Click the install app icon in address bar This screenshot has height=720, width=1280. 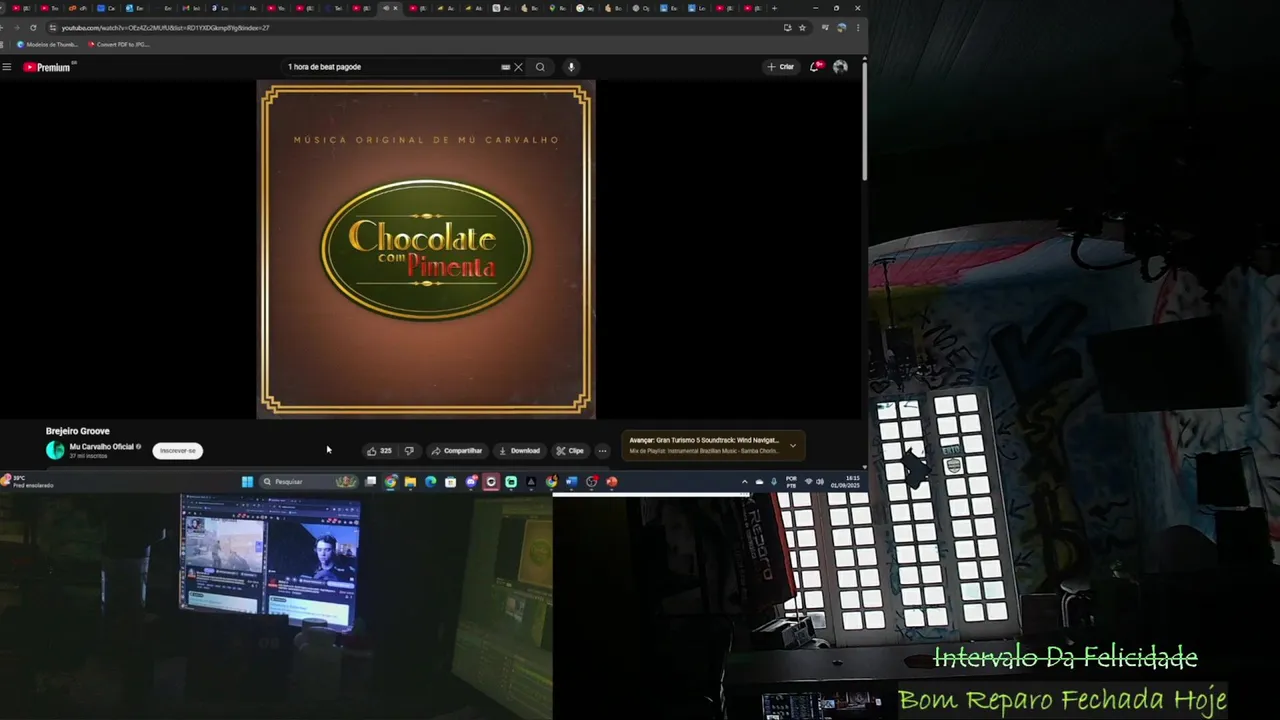point(788,28)
